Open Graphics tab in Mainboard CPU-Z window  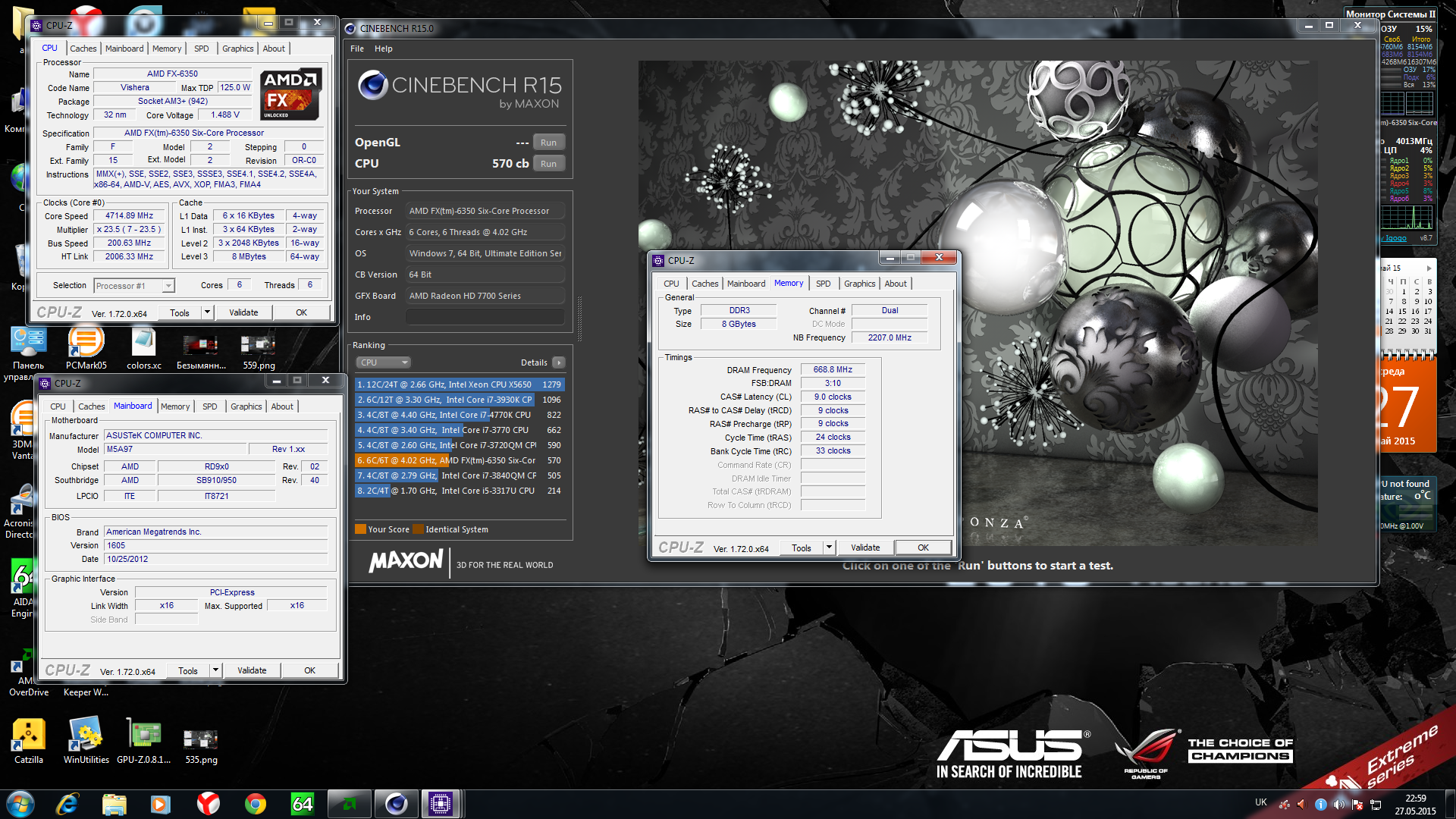(246, 406)
